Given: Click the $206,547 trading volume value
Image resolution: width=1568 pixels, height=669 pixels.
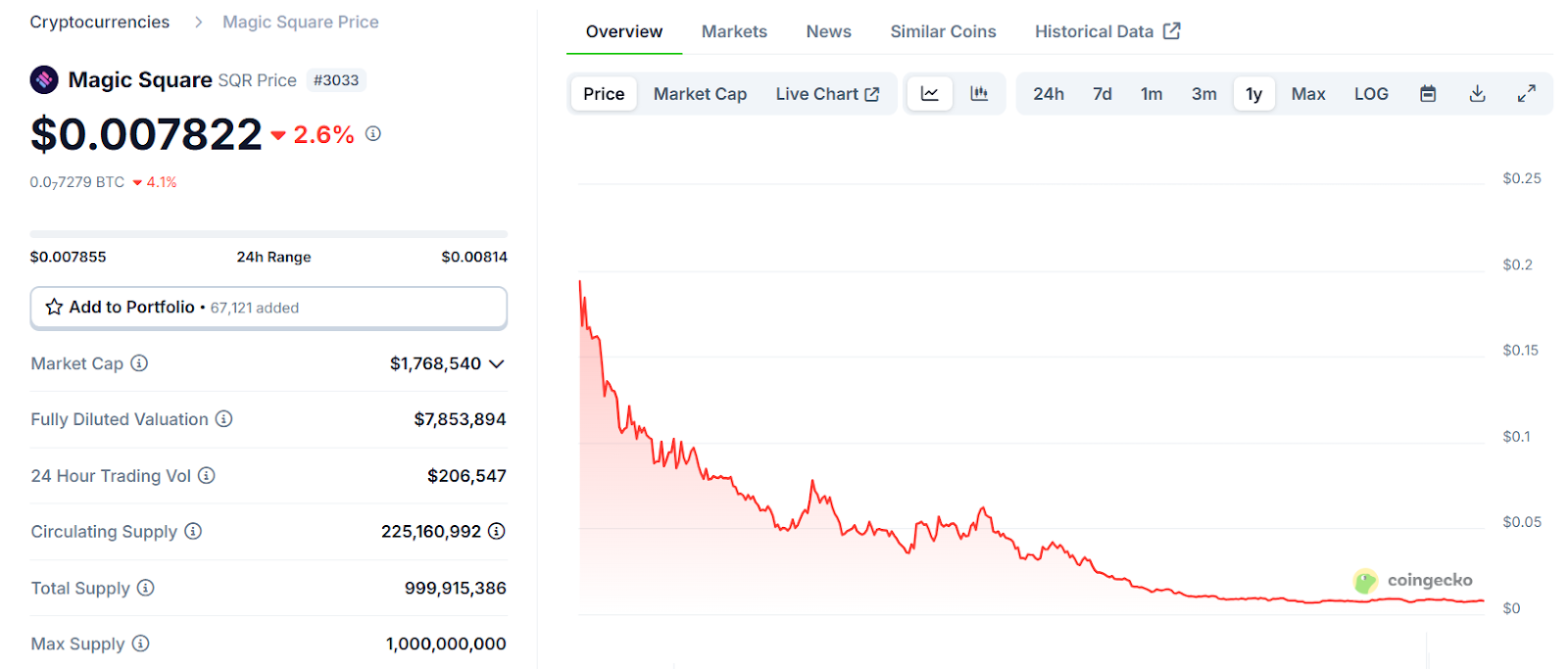Looking at the screenshot, I should pyautogui.click(x=466, y=475).
